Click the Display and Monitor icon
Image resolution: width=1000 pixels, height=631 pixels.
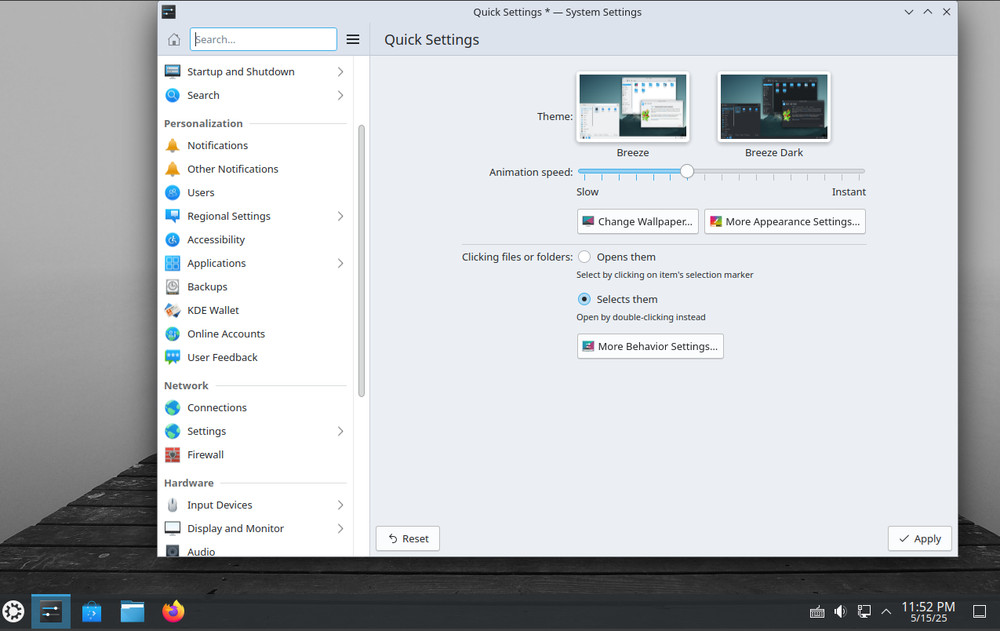tap(172, 528)
